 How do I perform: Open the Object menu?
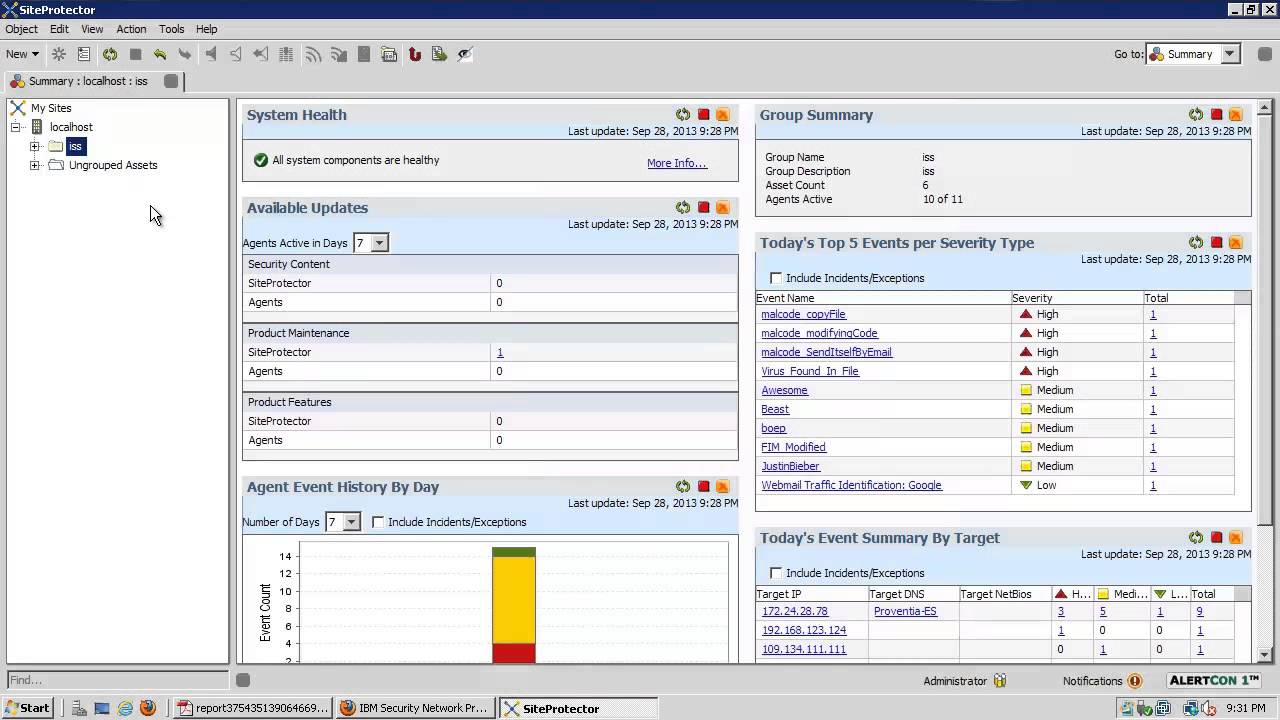[x=21, y=29]
